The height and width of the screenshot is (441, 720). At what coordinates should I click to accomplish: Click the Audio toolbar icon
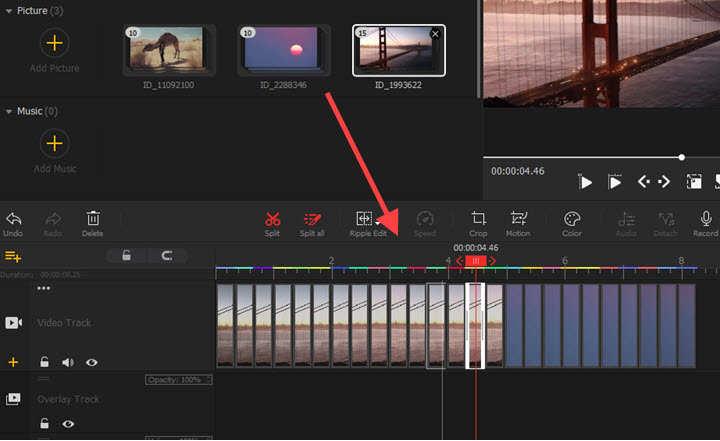tap(626, 219)
